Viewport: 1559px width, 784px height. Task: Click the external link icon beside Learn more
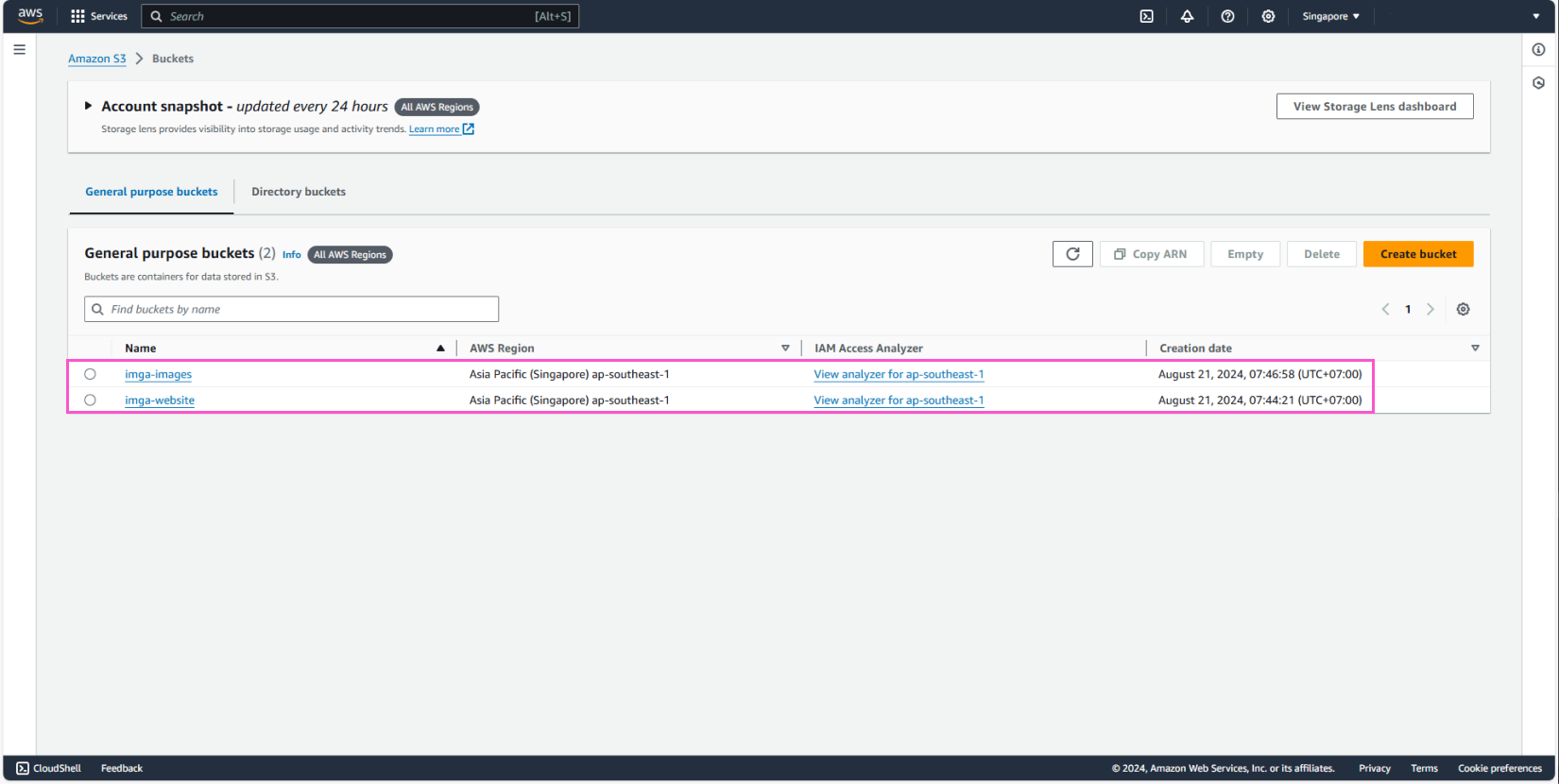click(x=469, y=129)
